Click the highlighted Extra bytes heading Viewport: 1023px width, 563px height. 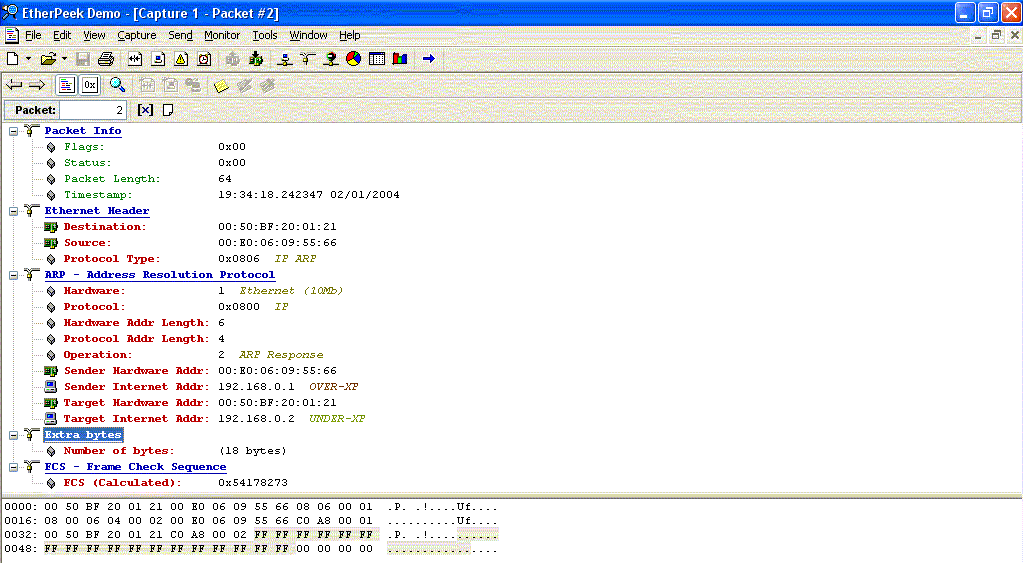(x=83, y=434)
